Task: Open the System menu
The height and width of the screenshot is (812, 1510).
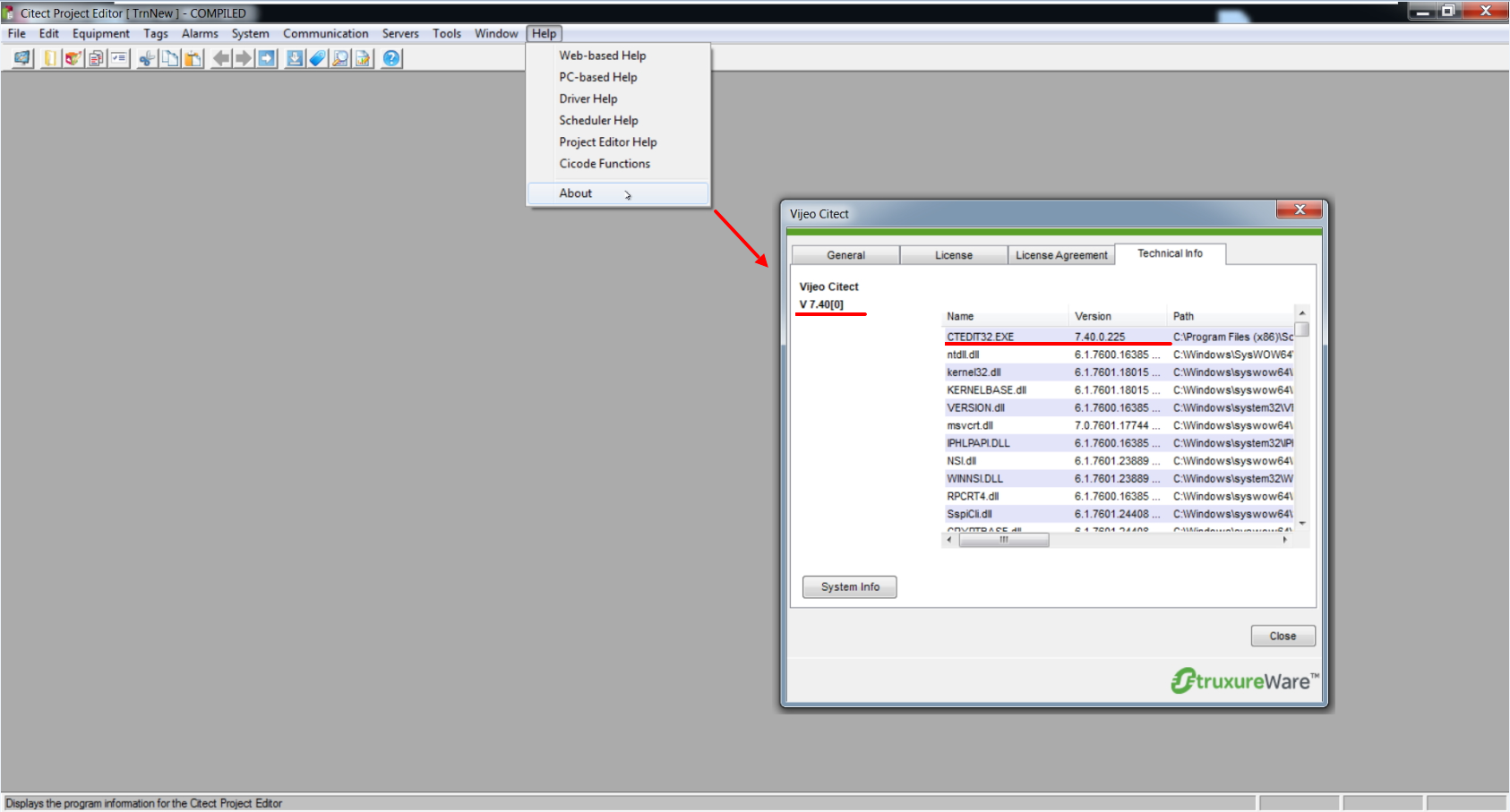Action: (x=250, y=33)
